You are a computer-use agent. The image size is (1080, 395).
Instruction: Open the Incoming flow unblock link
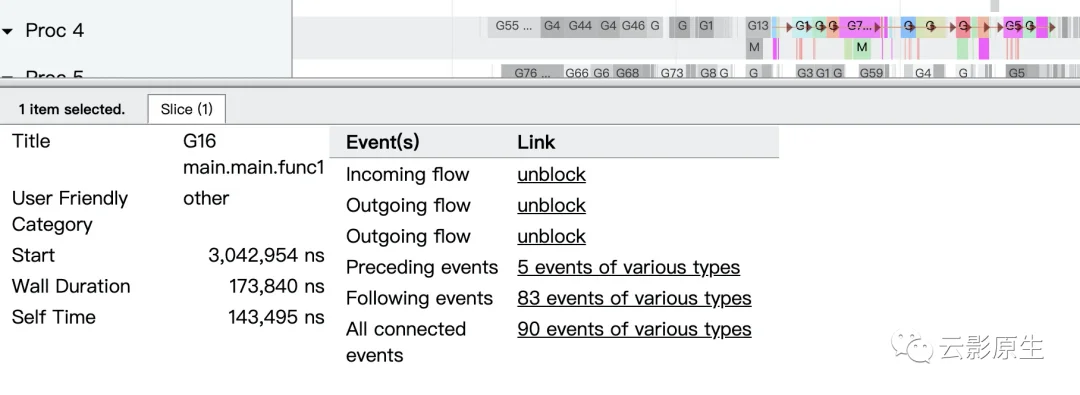point(551,174)
